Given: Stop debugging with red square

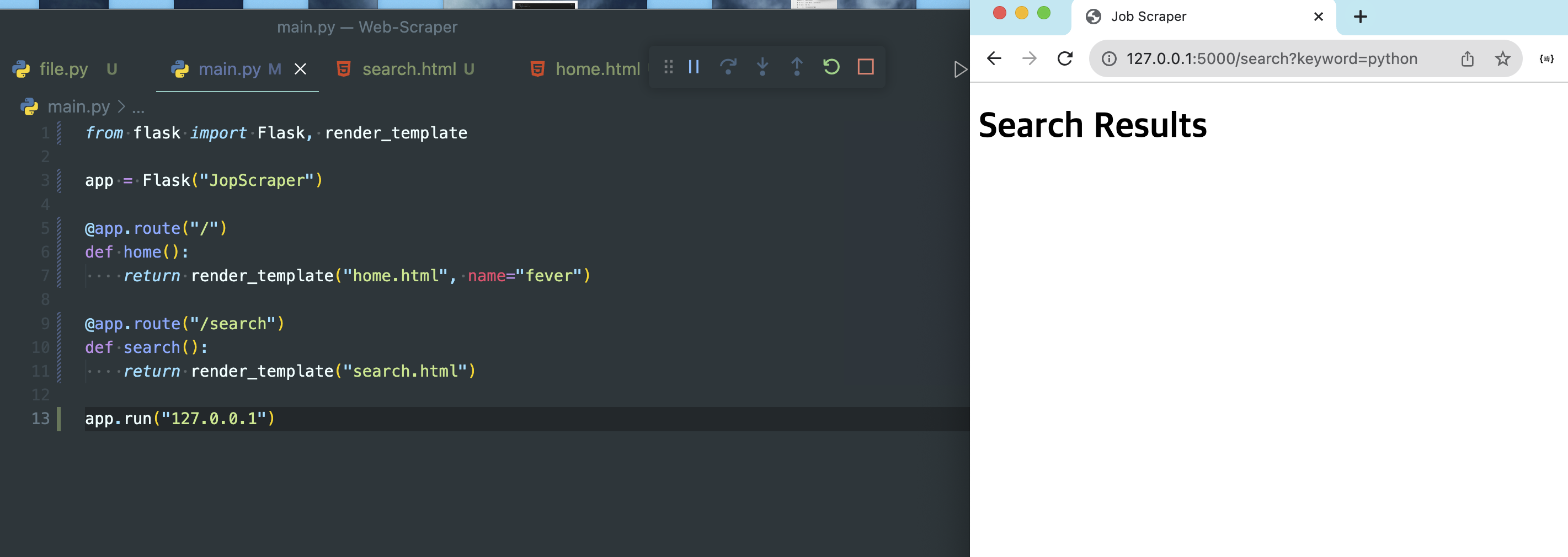Looking at the screenshot, I should [866, 67].
